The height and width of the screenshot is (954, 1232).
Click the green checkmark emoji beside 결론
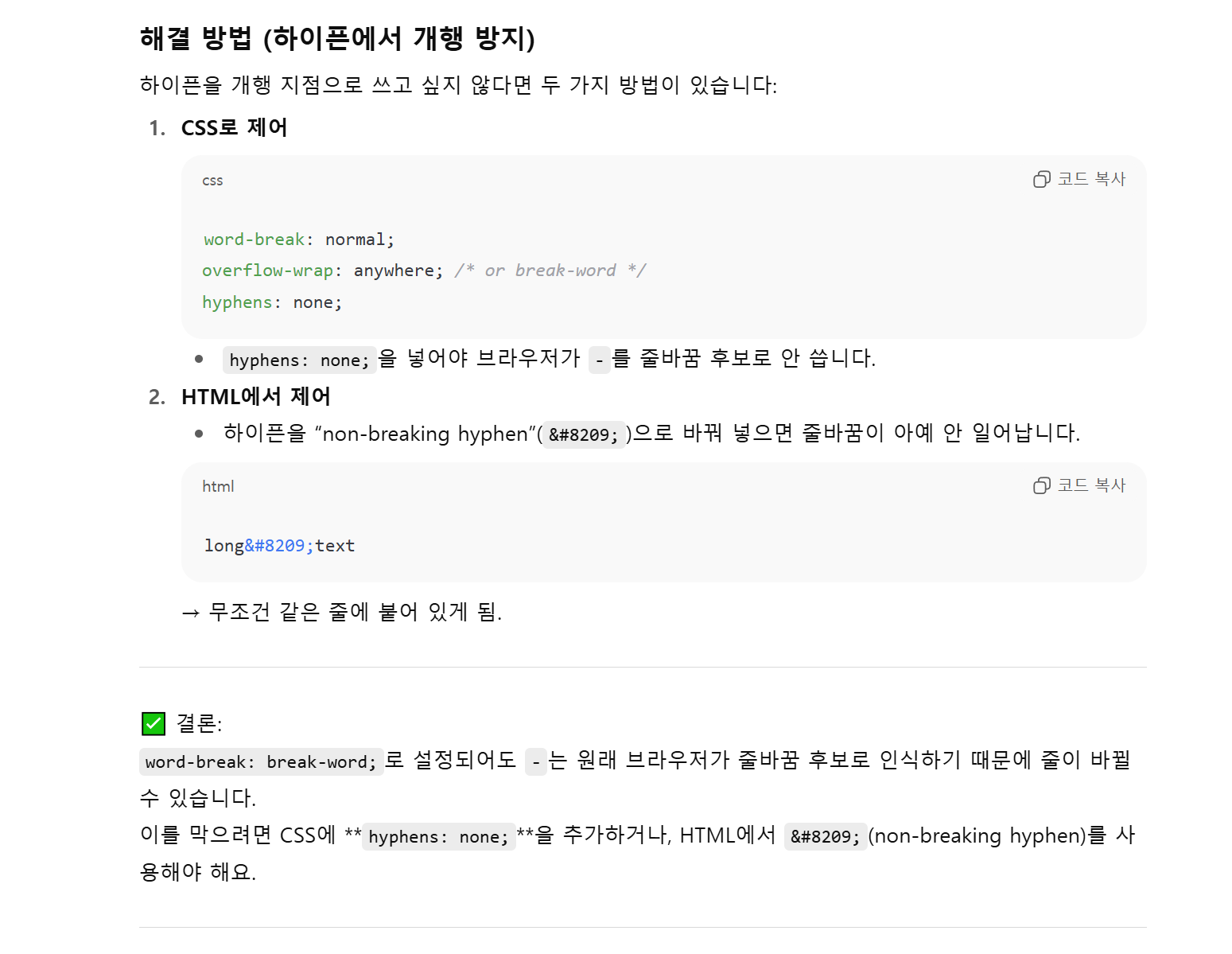(x=154, y=723)
